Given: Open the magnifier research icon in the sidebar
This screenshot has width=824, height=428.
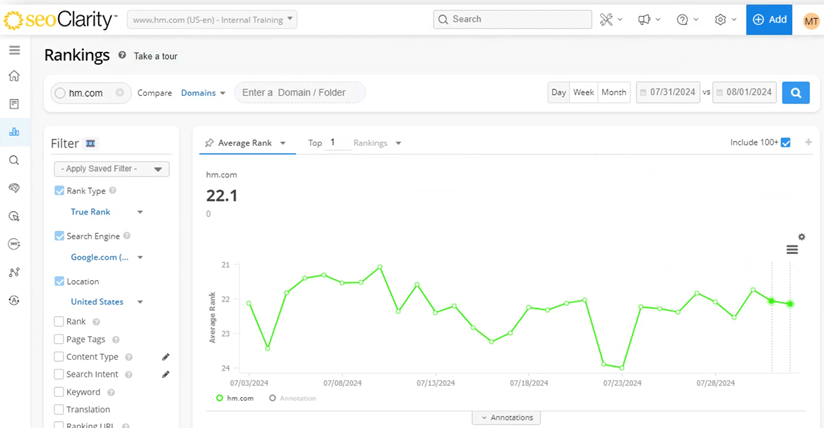Looking at the screenshot, I should [x=14, y=160].
